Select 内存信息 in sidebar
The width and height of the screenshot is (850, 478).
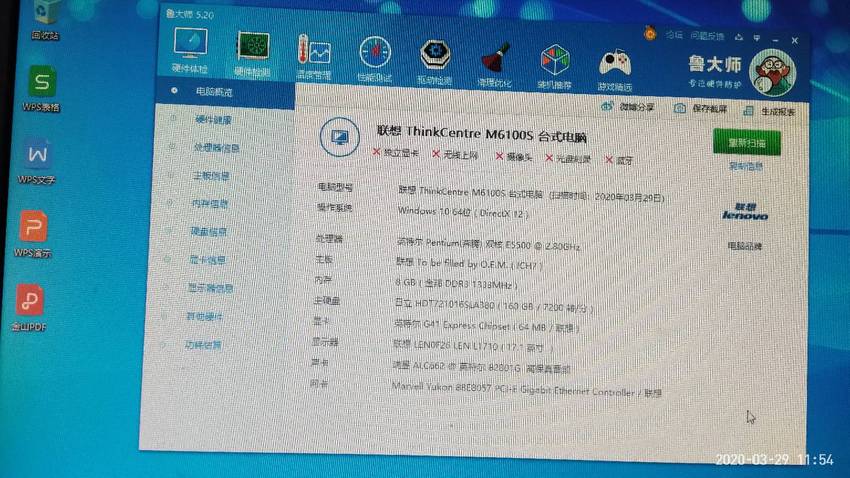209,204
